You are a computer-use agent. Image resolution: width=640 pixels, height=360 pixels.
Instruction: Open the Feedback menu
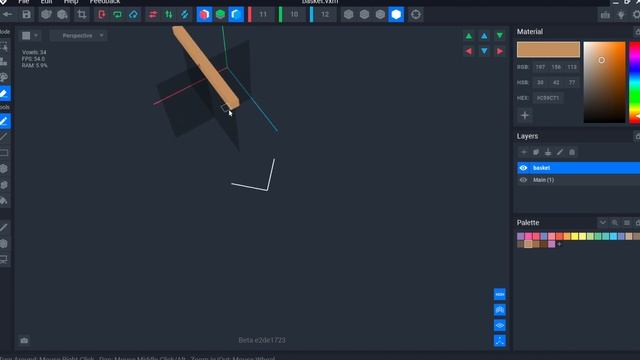coord(105,2)
